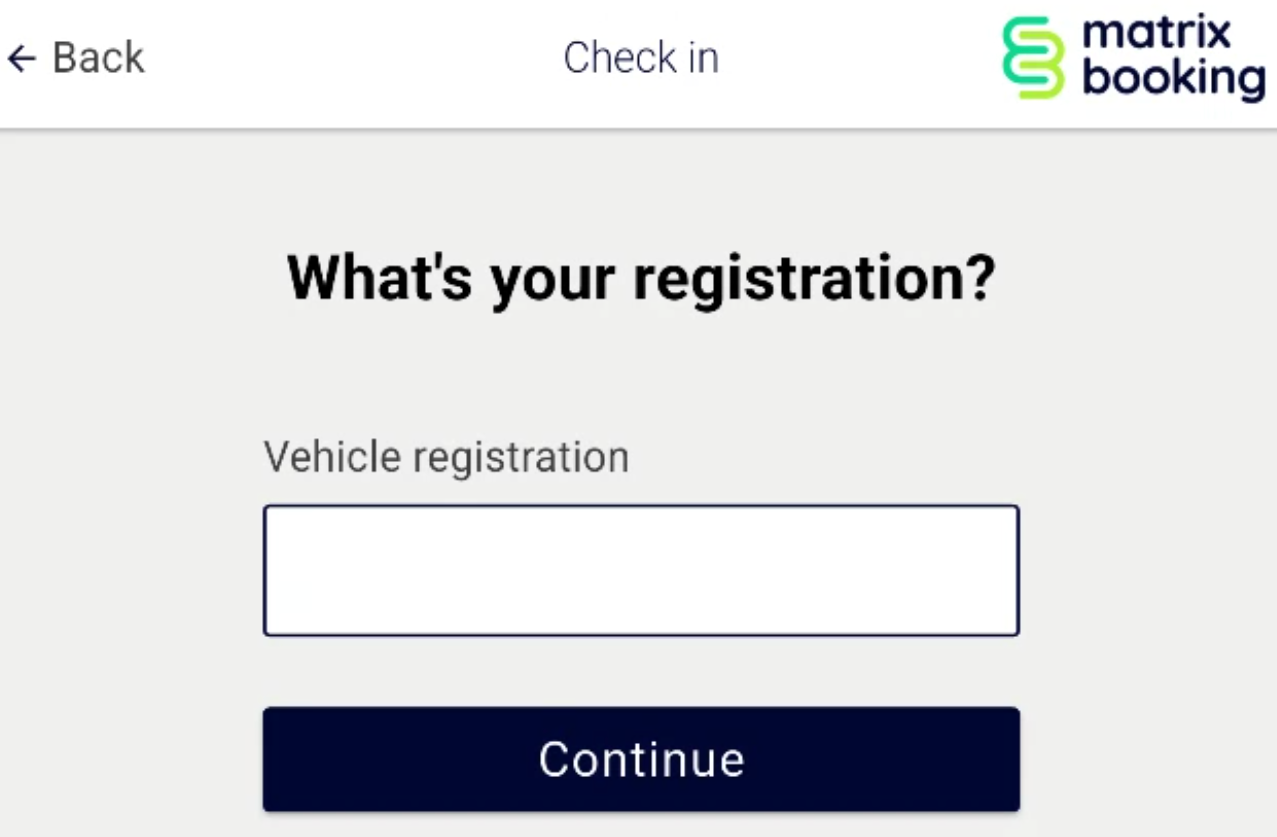The height and width of the screenshot is (837, 1277).
Task: Click inside the Vehicle registration input box
Action: click(x=640, y=569)
